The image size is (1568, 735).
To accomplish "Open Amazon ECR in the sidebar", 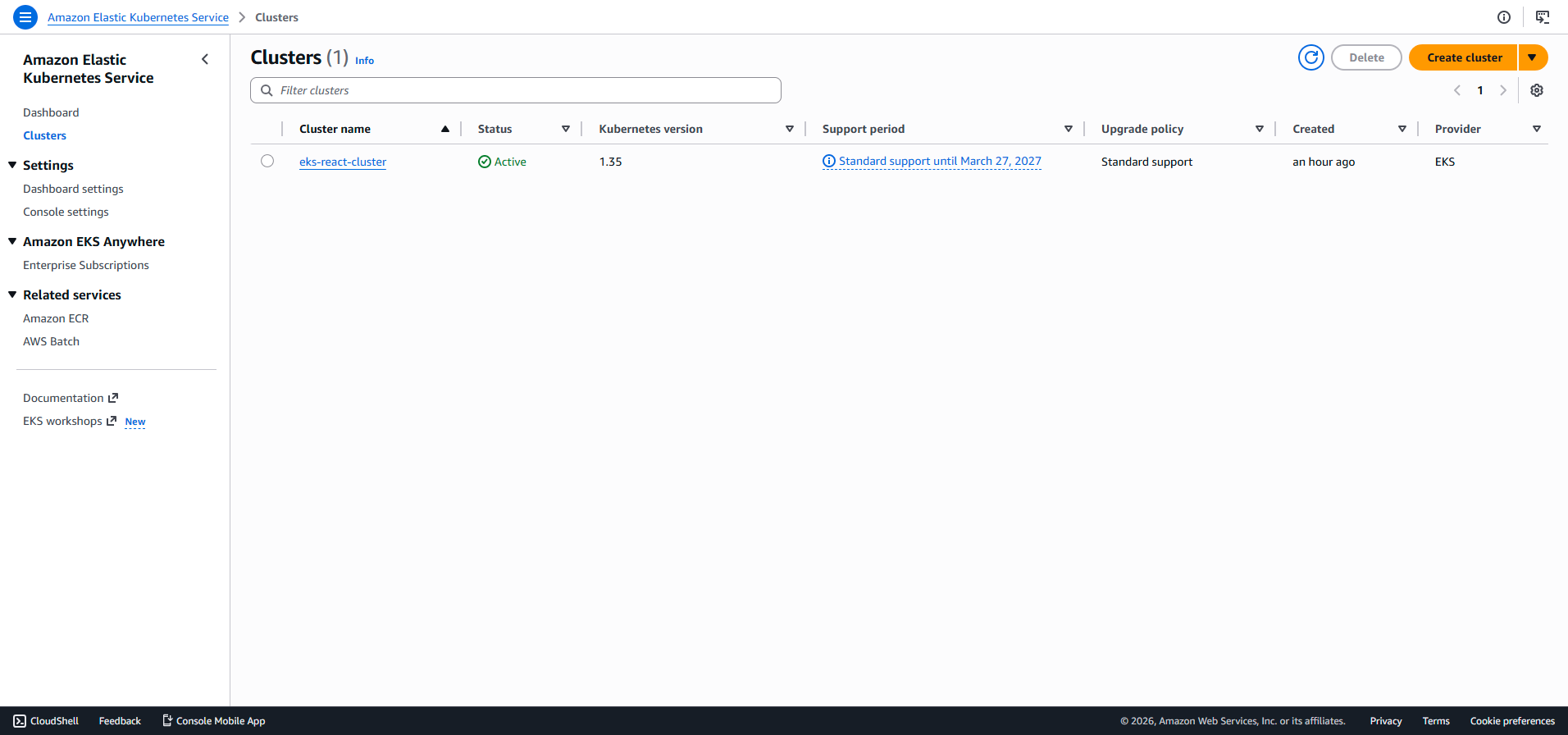I will pos(56,318).
